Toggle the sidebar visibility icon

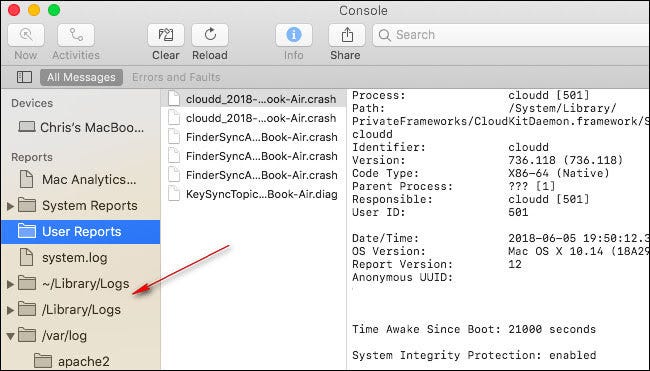coord(24,77)
